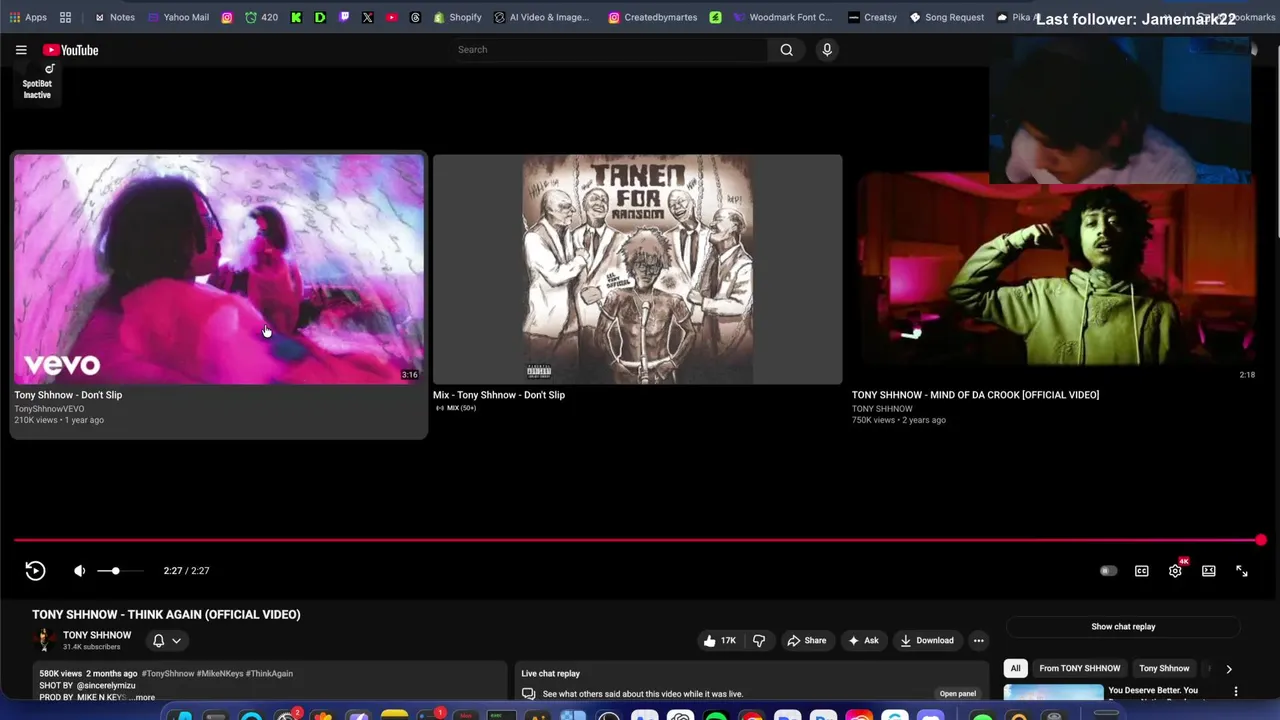Open Woodmark Font bookmark
The height and width of the screenshot is (720, 1280).
coord(783,17)
